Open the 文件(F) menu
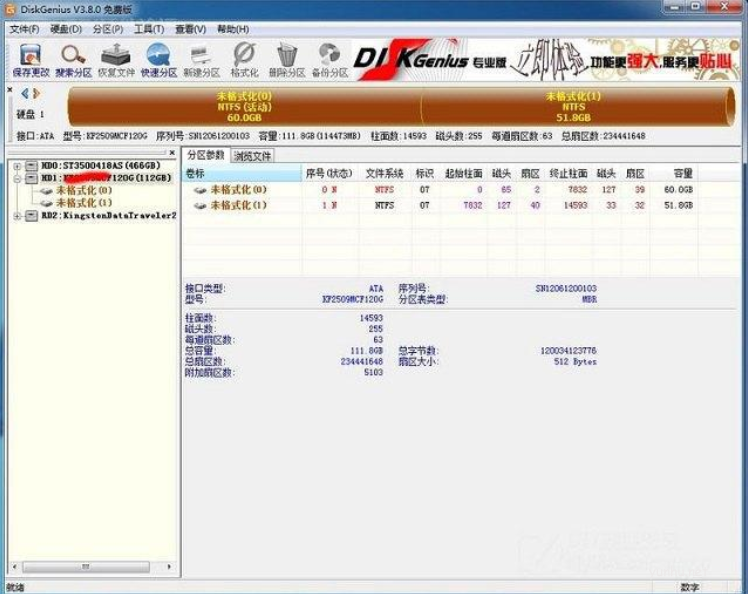Viewport: 748px width, 594px height. [24, 29]
